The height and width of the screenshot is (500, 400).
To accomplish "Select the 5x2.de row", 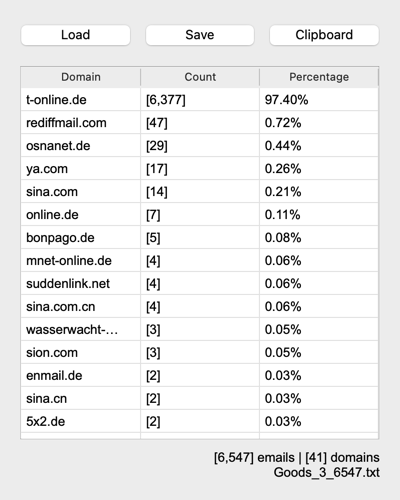I will coord(200,422).
